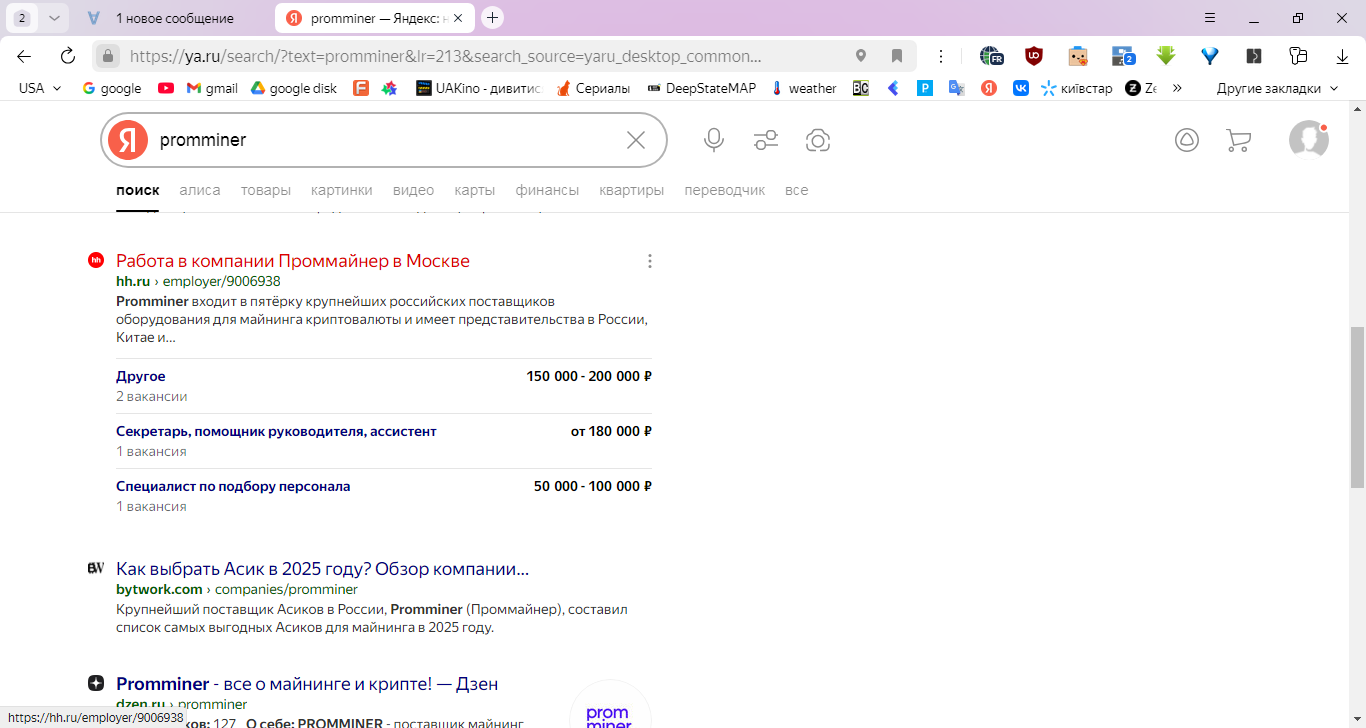
Task: Open browser downloads via download arrow
Action: point(1343,56)
